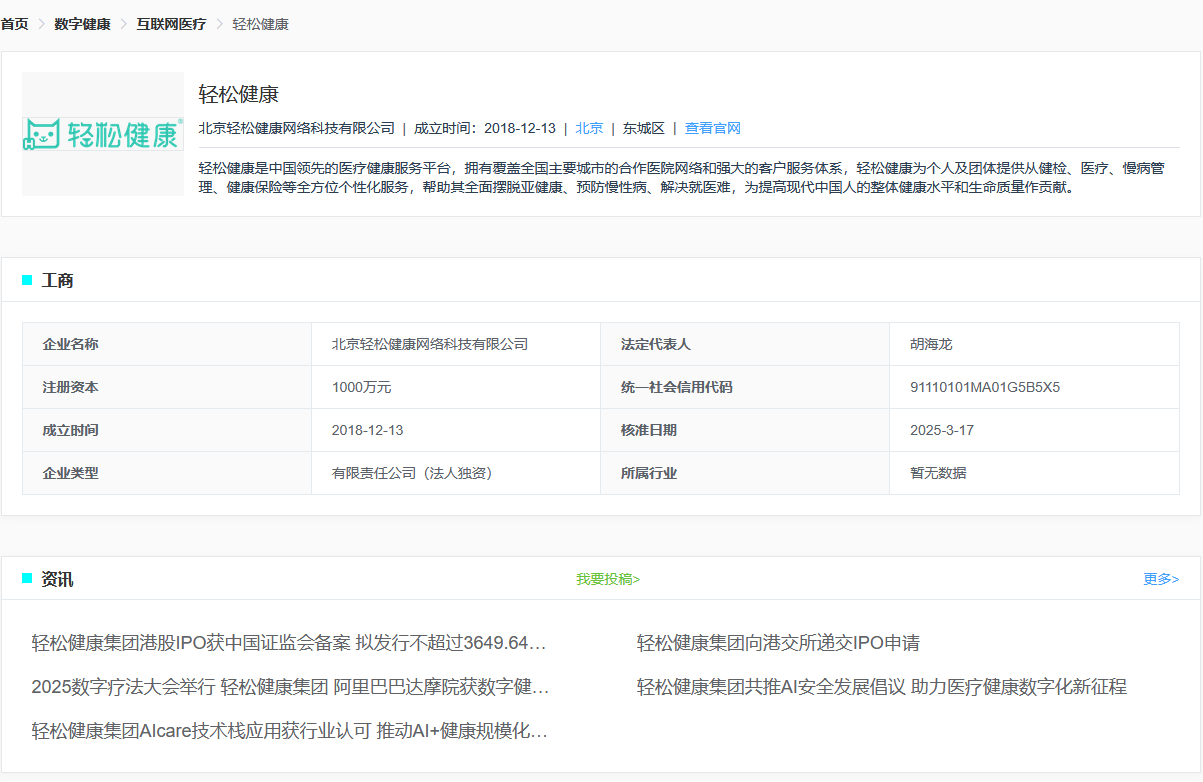
Task: Click 我要投稿 submission link
Action: [607, 579]
